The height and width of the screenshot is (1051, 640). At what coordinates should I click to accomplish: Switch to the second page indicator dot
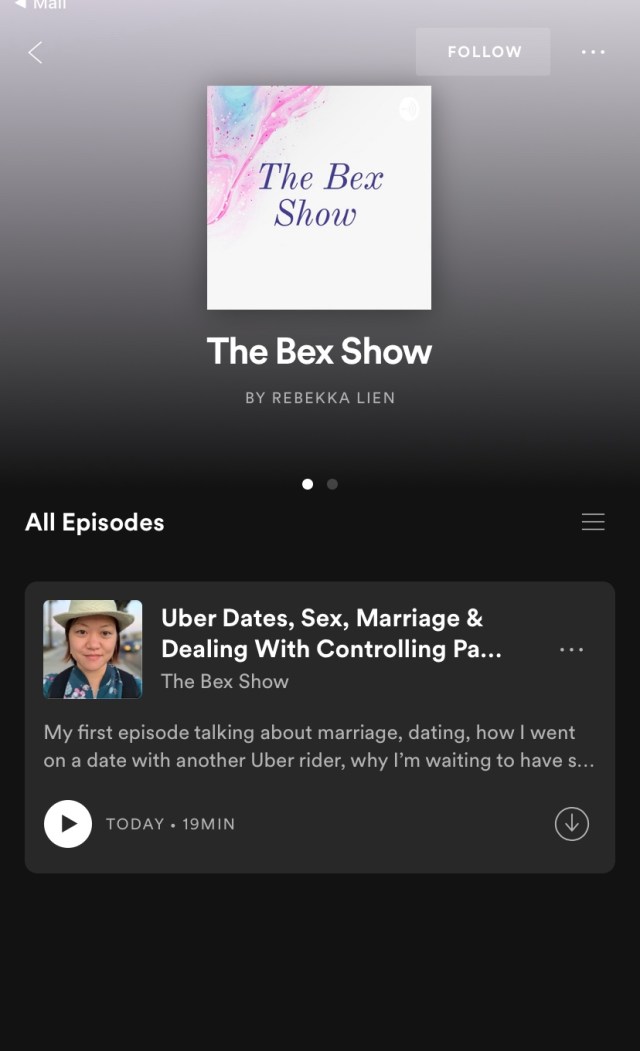332,484
